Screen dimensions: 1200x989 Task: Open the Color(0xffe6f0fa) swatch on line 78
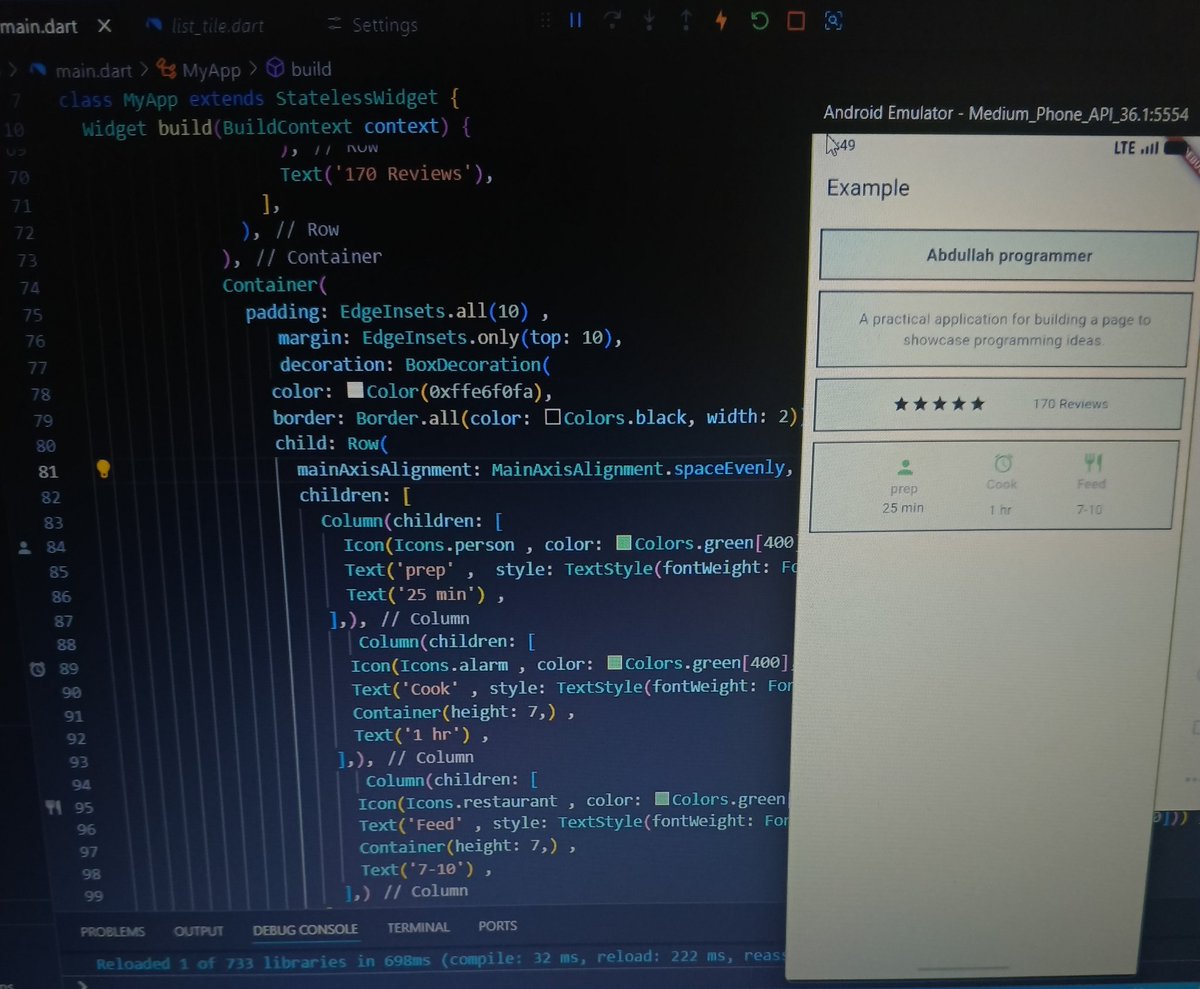[x=354, y=390]
